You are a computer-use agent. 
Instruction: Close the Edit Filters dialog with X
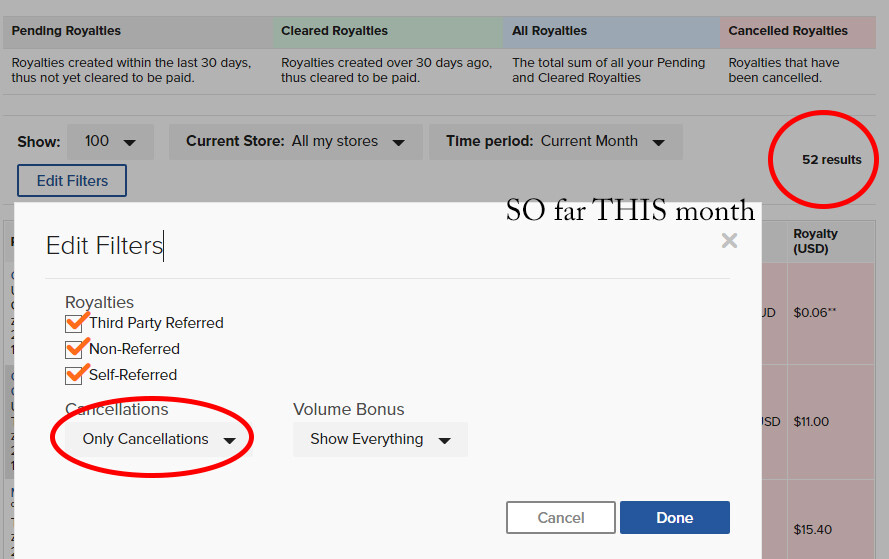tap(729, 241)
